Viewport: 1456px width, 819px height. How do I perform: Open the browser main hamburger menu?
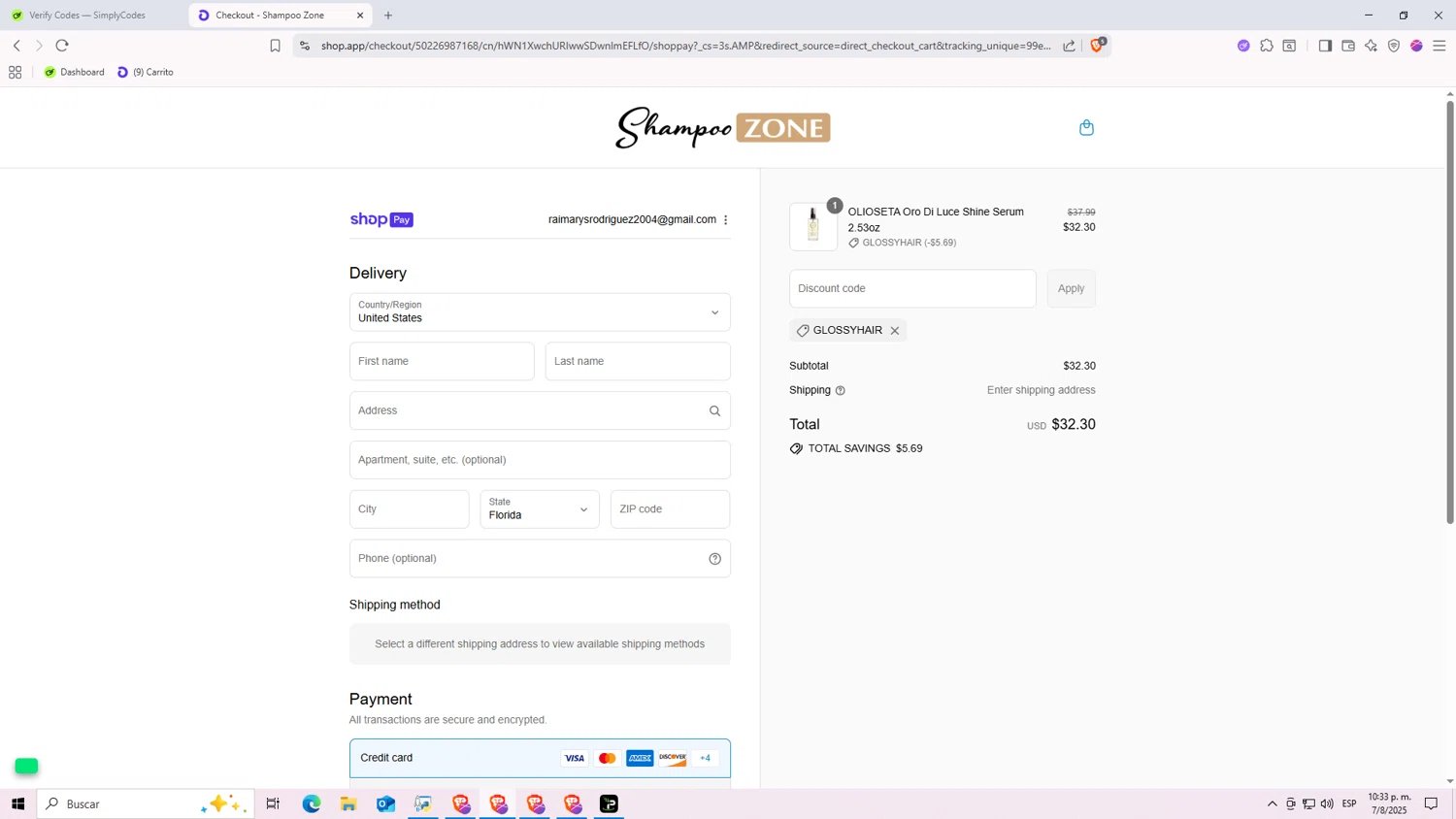(1439, 46)
